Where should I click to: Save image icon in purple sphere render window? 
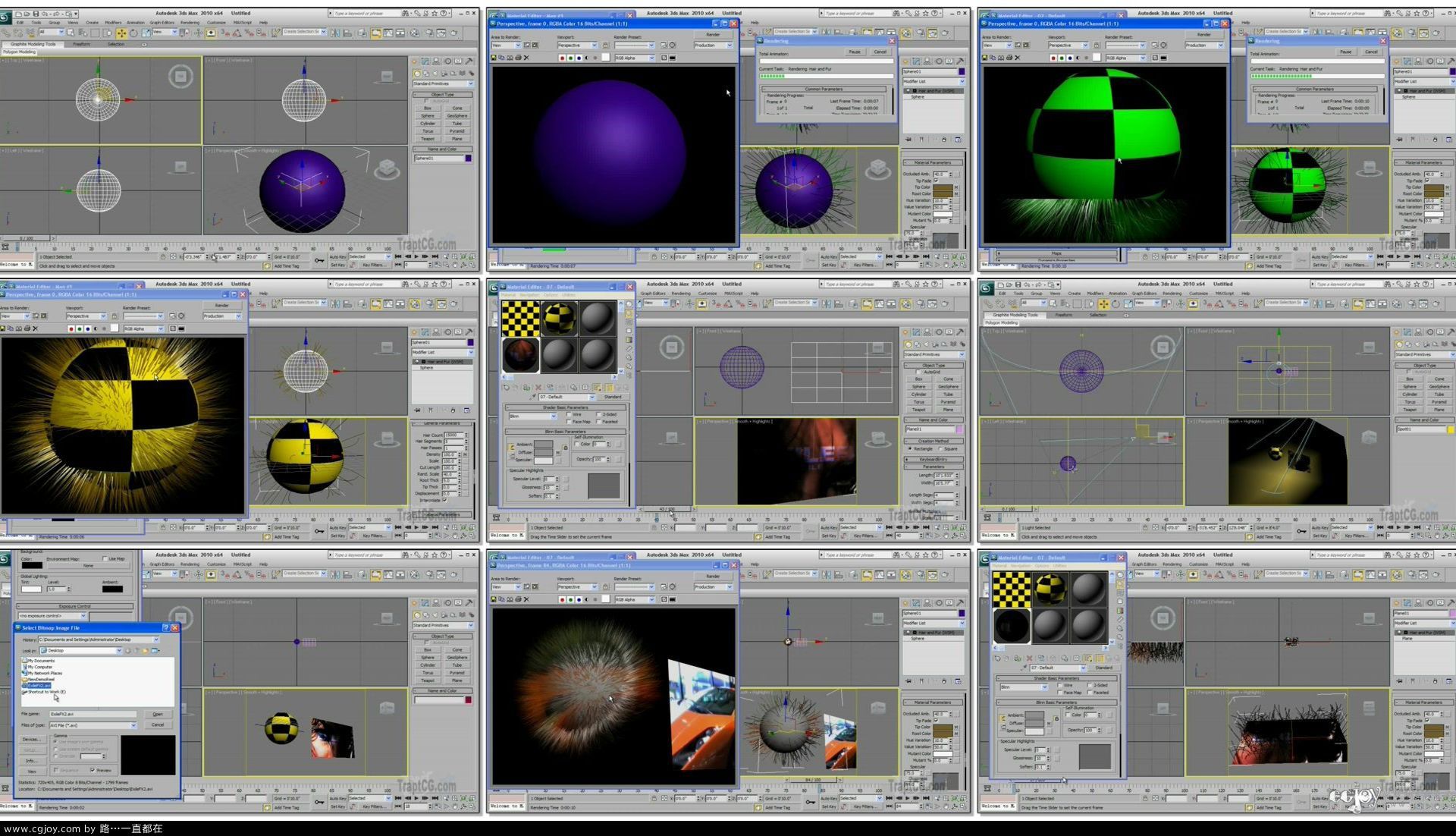click(x=494, y=58)
